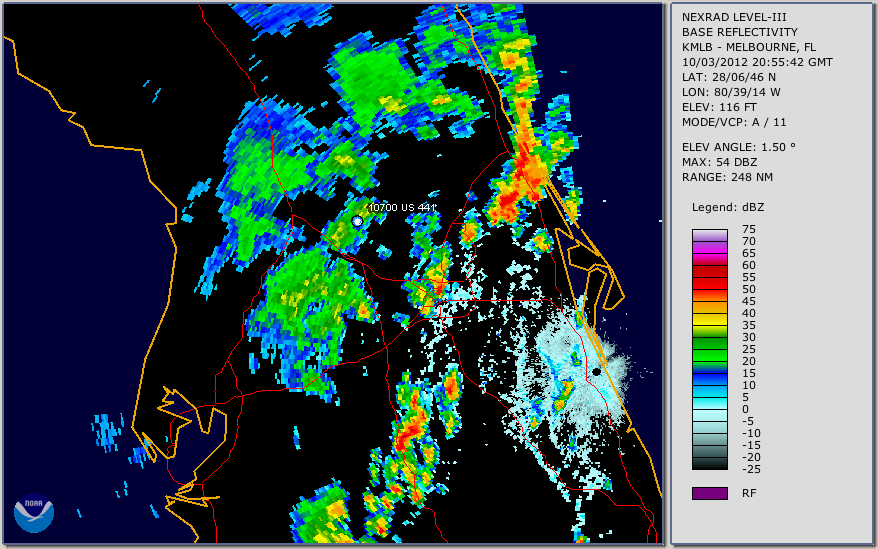
Task: Click the '10700 US 441' map label
Action: click(402, 207)
